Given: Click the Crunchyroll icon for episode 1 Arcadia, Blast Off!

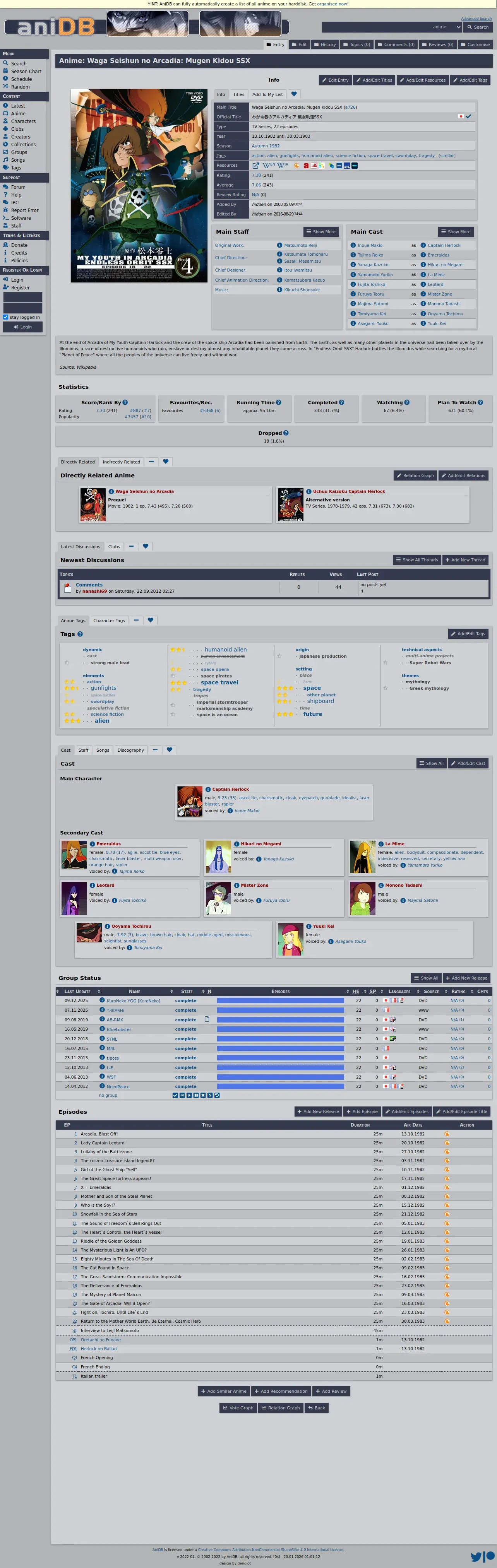Looking at the screenshot, I should 447,1134.
